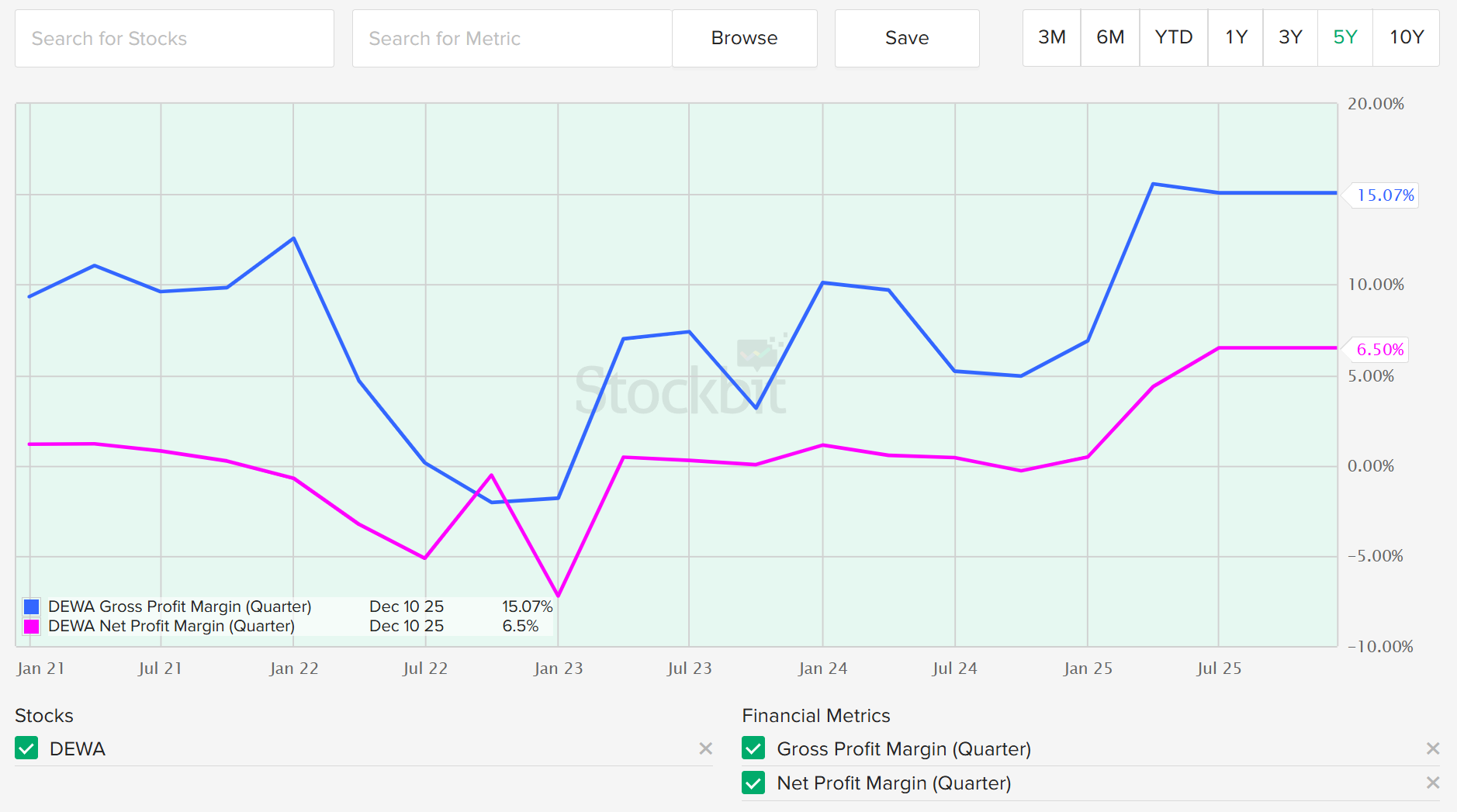The image size is (1457, 812).
Task: Remove DEWA stock with its X icon
Action: [705, 748]
